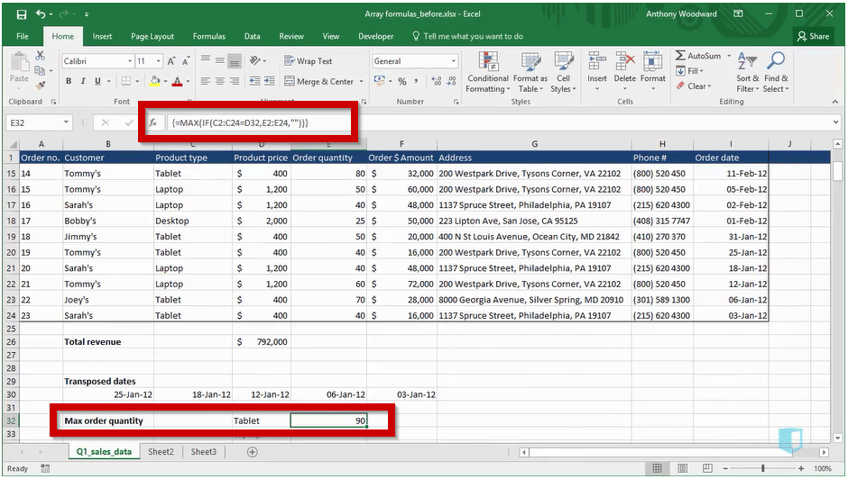Viewport: 848px width, 479px height.
Task: Click Accounting Number Format icon
Action: click(379, 82)
